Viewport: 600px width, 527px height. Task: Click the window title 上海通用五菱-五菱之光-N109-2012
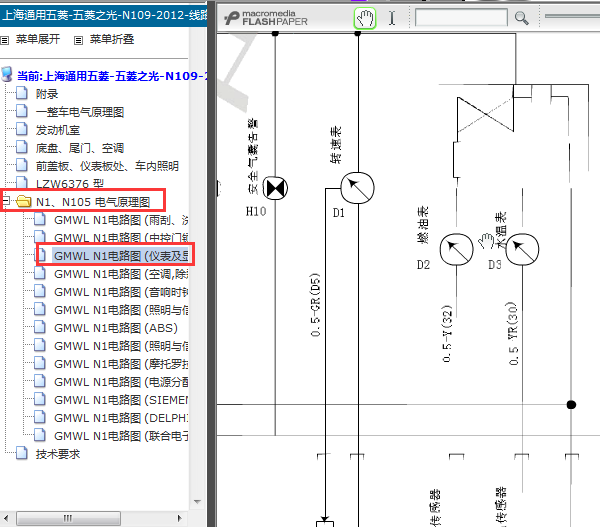(104, 15)
